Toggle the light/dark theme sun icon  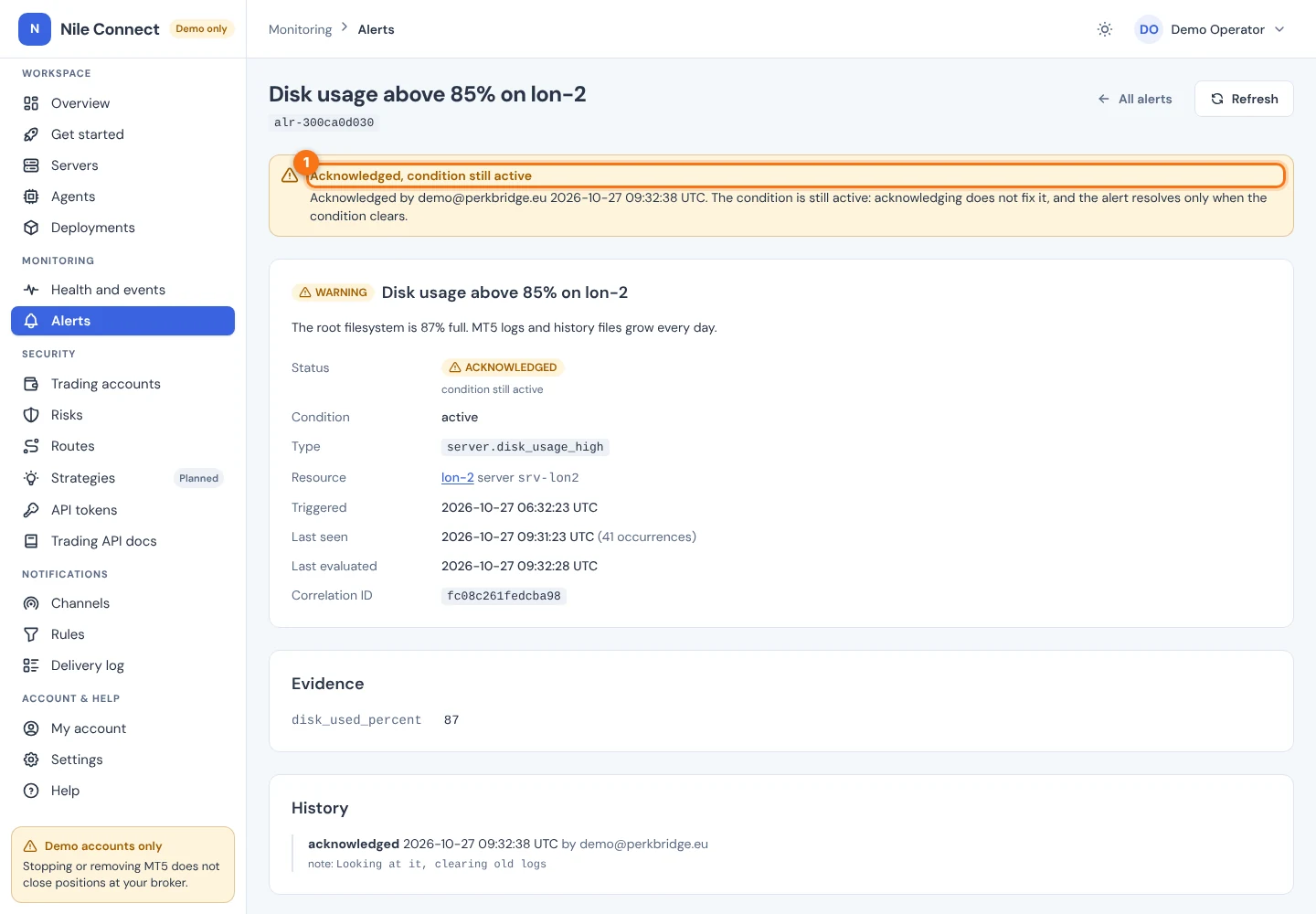1105,29
